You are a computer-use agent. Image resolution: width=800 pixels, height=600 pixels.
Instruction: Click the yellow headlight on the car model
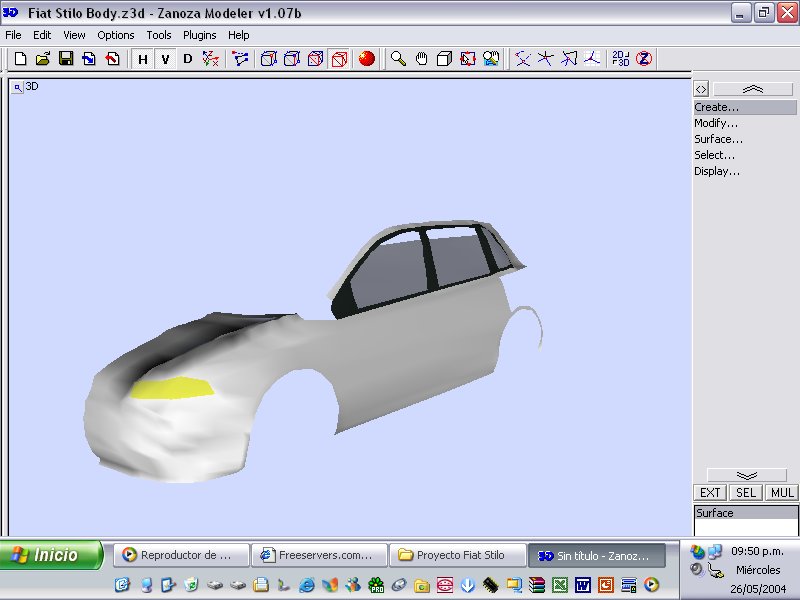click(x=171, y=388)
